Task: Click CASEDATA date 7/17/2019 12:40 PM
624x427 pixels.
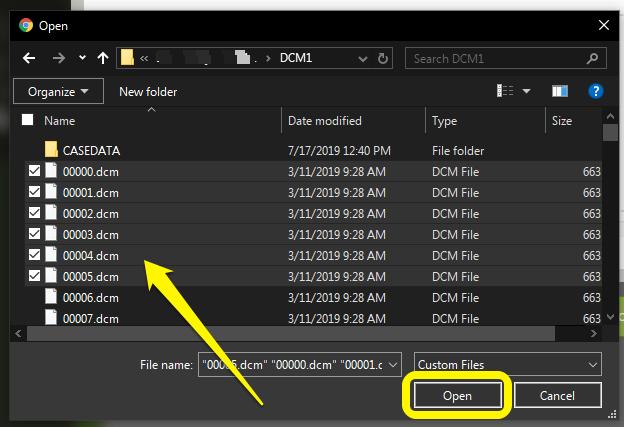Action: [339, 151]
